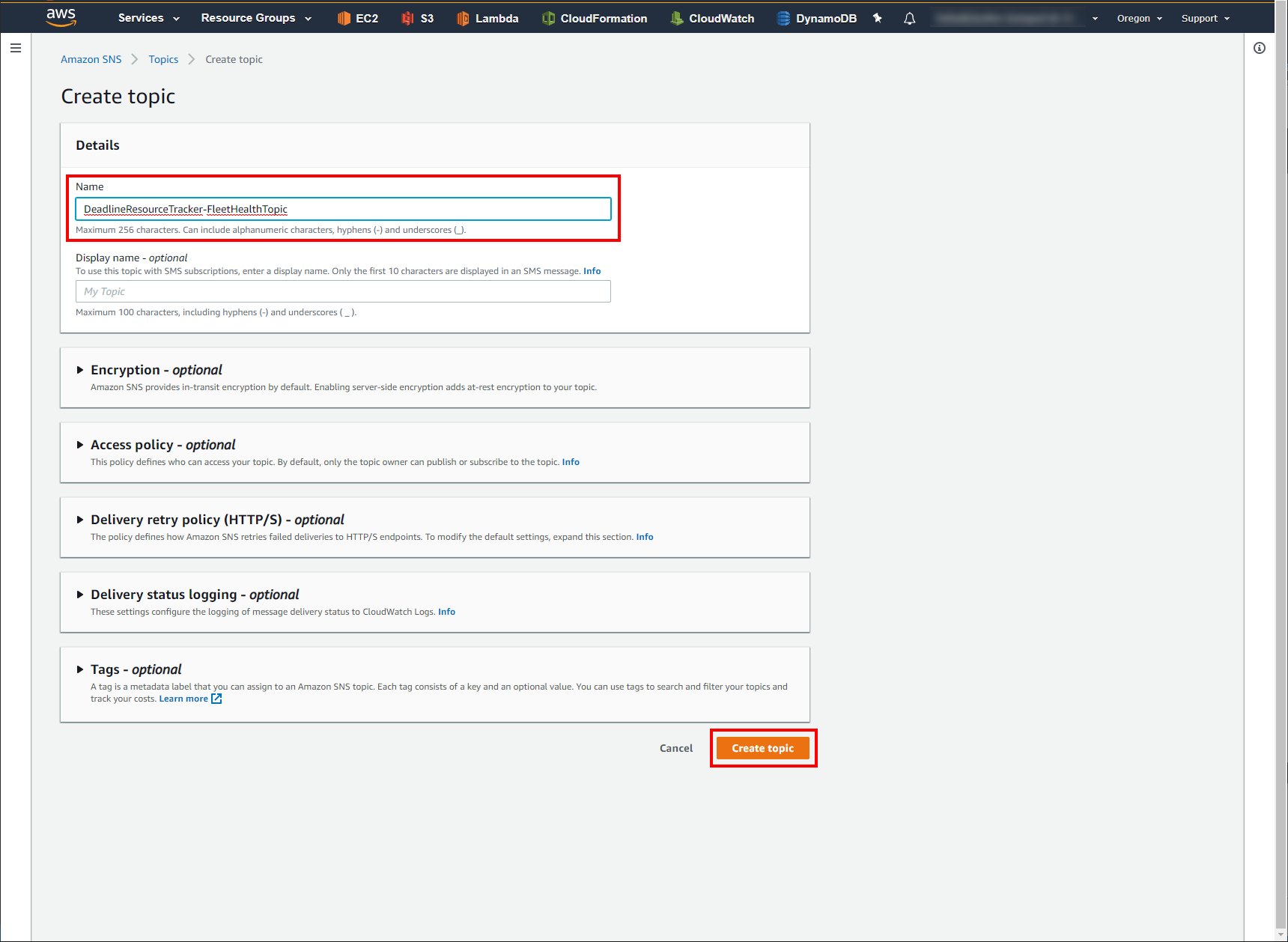This screenshot has height=942, width=1288.
Task: Click the AWS logo home icon
Action: [x=61, y=17]
